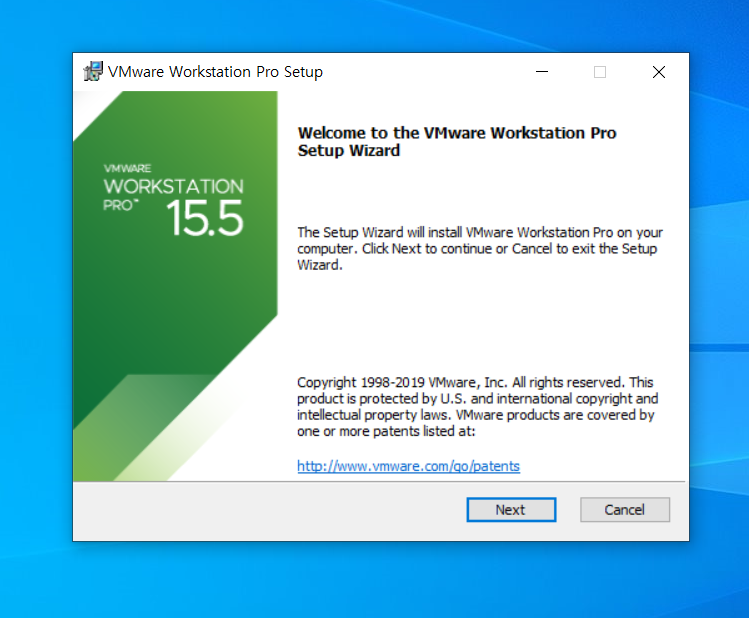Click the 'Welcome to the VMware Workstation Pro' heading
Image resolution: width=749 pixels, height=618 pixels.
click(457, 141)
